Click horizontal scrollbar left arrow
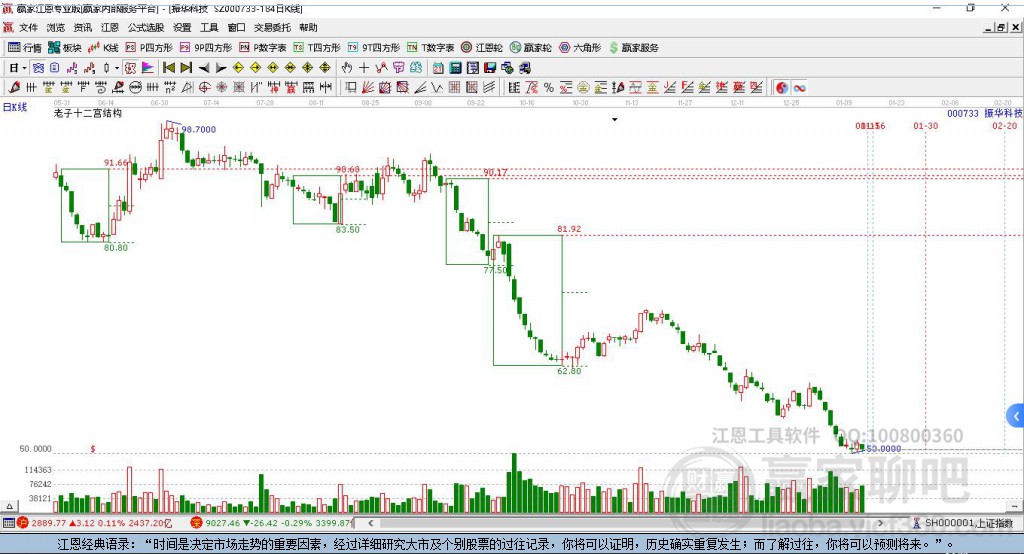This screenshot has height=554, width=1024. [x=370, y=523]
